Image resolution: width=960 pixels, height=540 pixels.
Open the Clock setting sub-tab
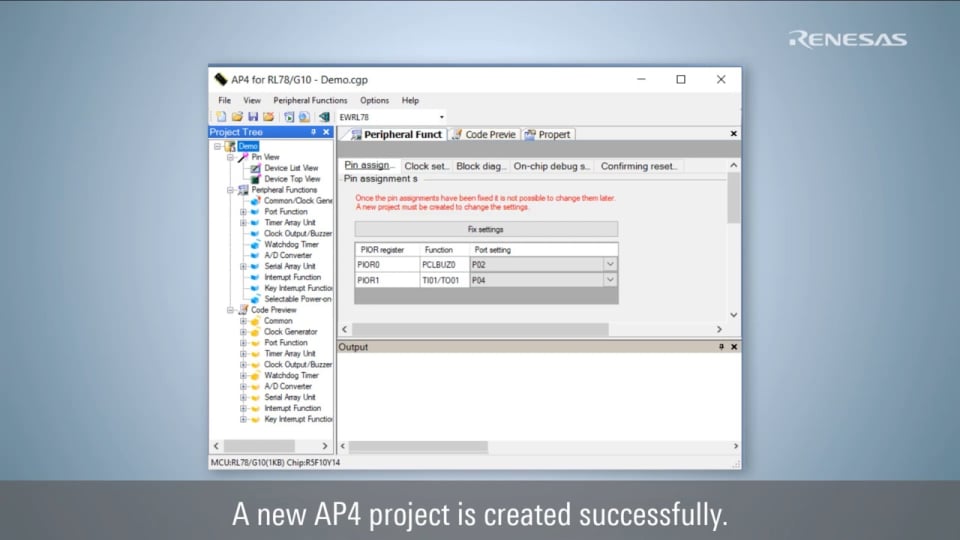coord(426,166)
